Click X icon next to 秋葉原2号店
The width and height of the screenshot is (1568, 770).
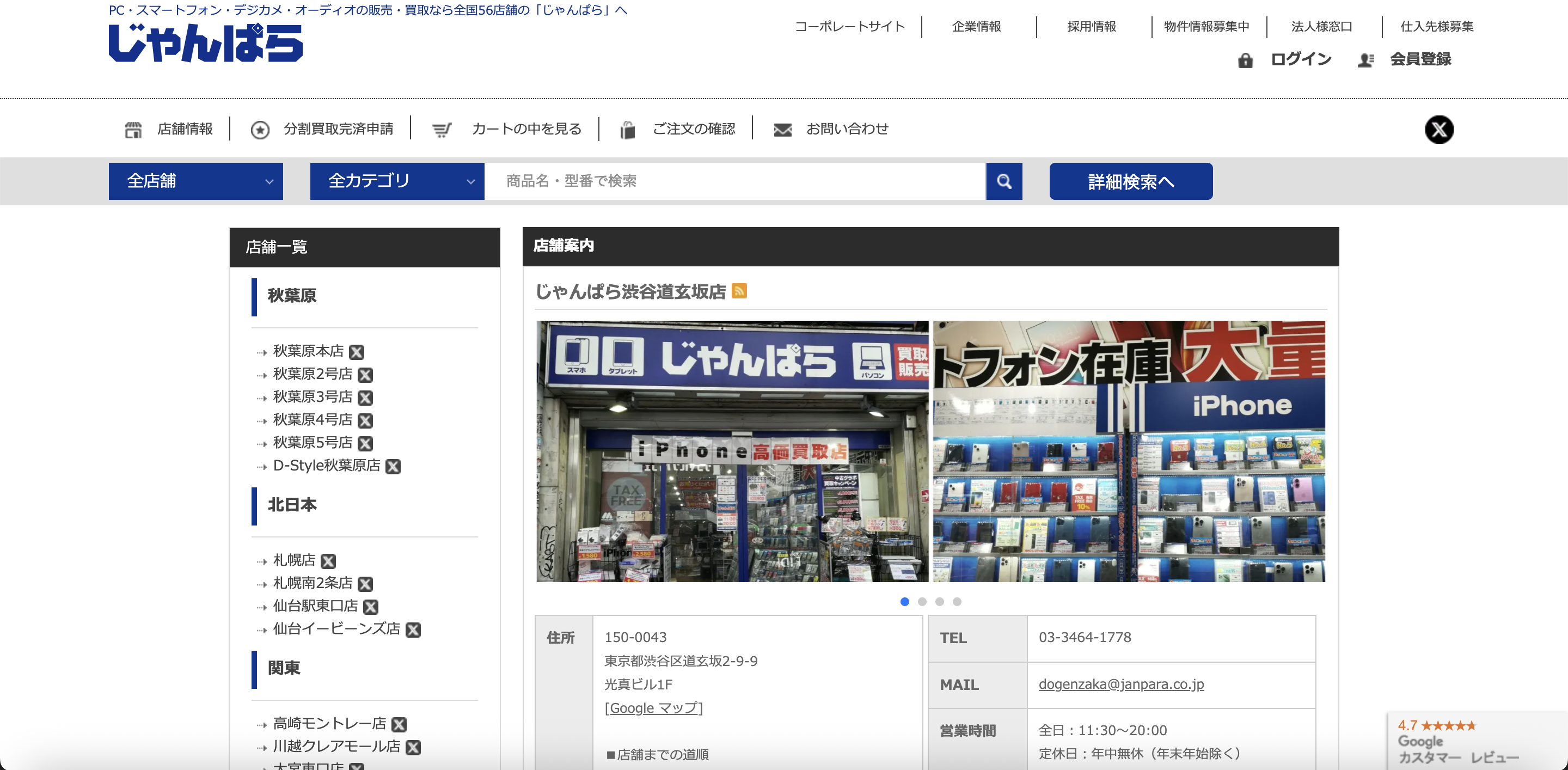point(365,375)
